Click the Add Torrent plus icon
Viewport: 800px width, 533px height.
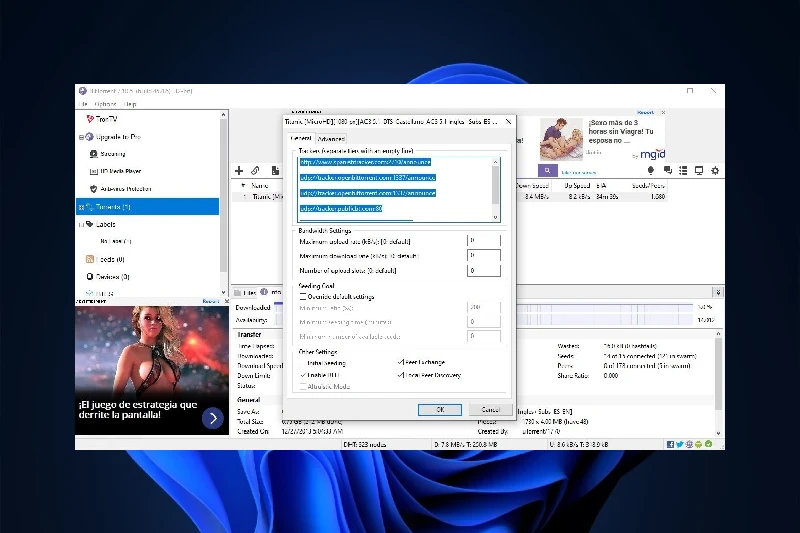(239, 171)
